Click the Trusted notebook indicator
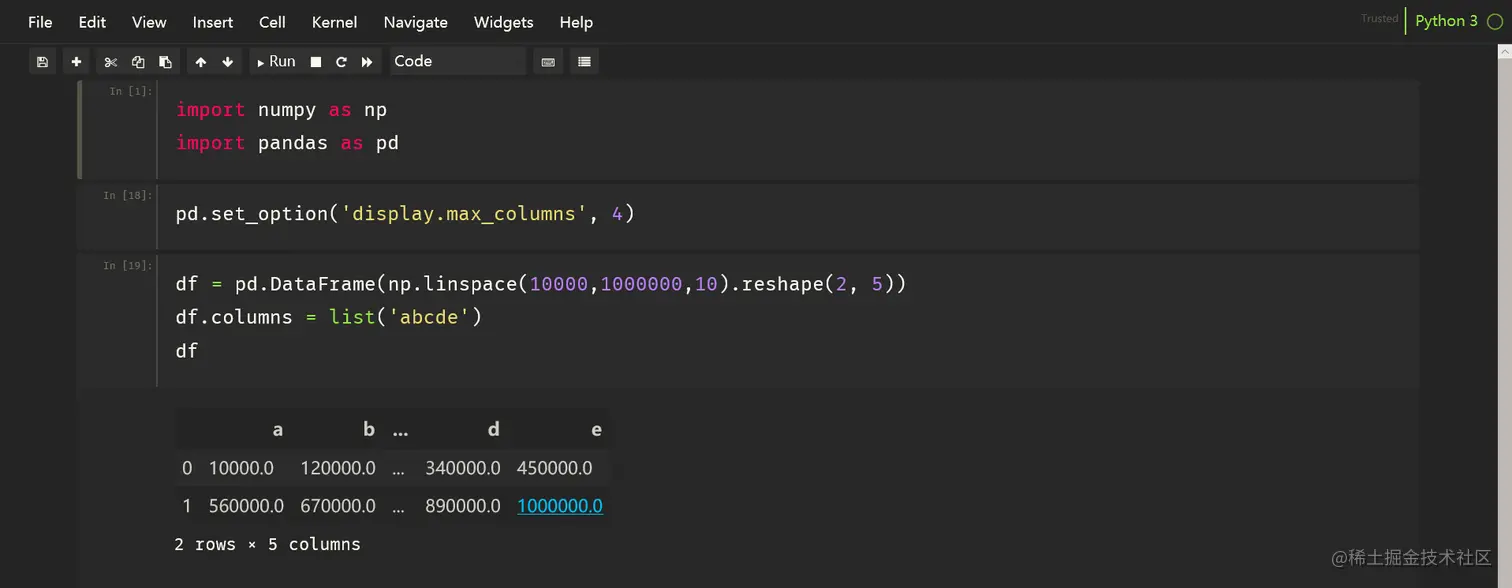 click(1379, 19)
